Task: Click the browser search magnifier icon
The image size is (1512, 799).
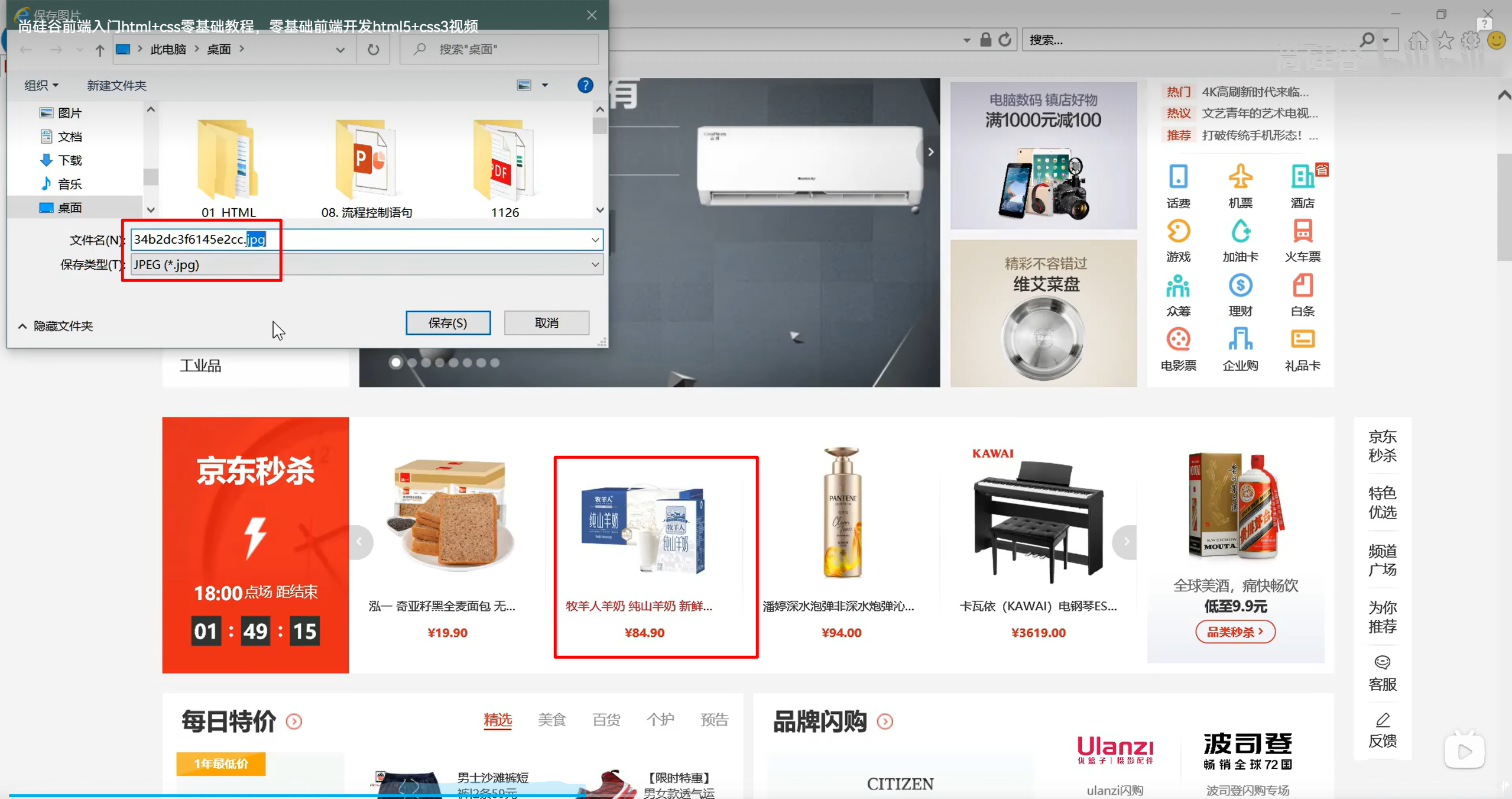Action: (x=1367, y=40)
